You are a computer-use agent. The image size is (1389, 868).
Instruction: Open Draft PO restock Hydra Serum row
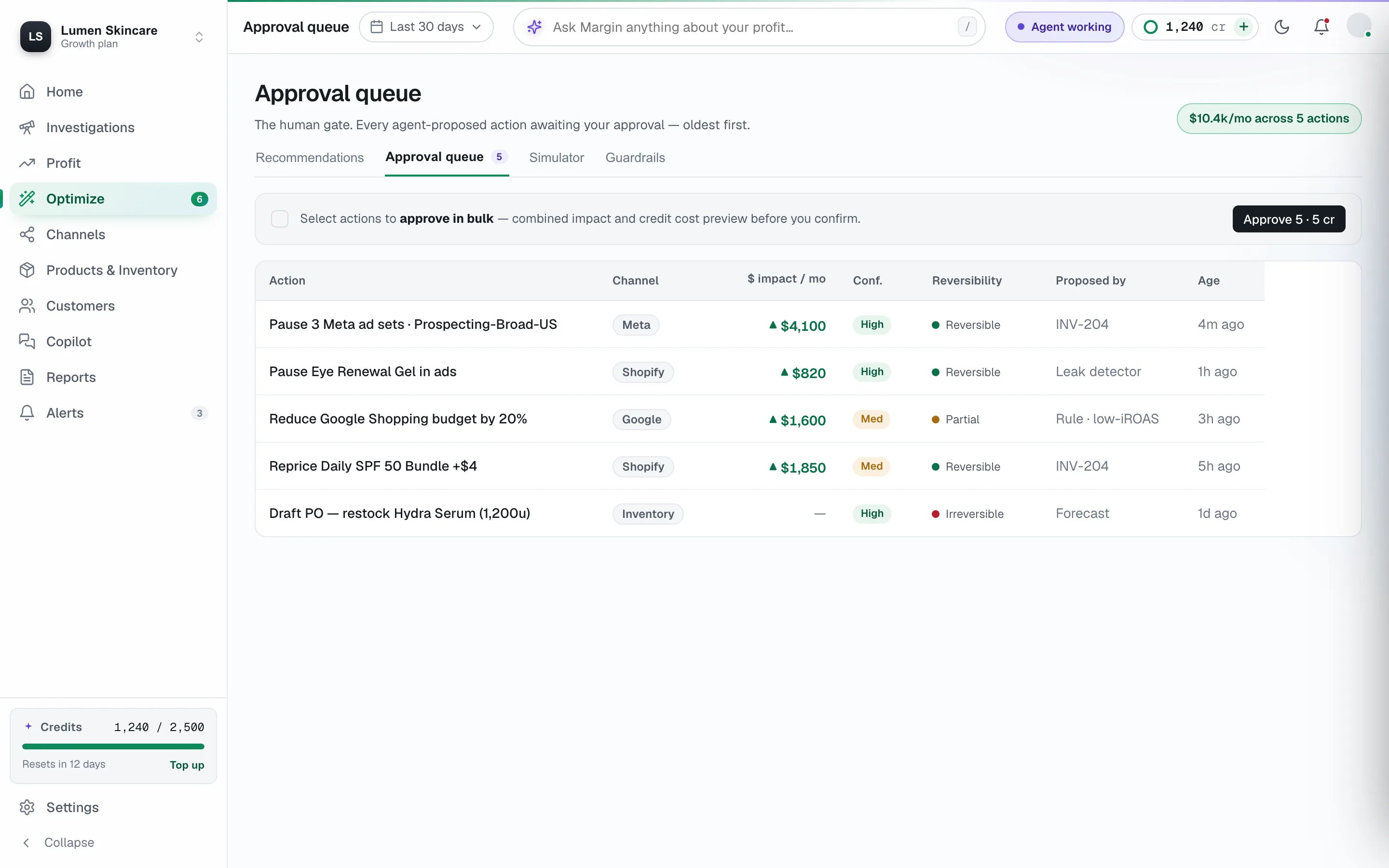[759, 513]
